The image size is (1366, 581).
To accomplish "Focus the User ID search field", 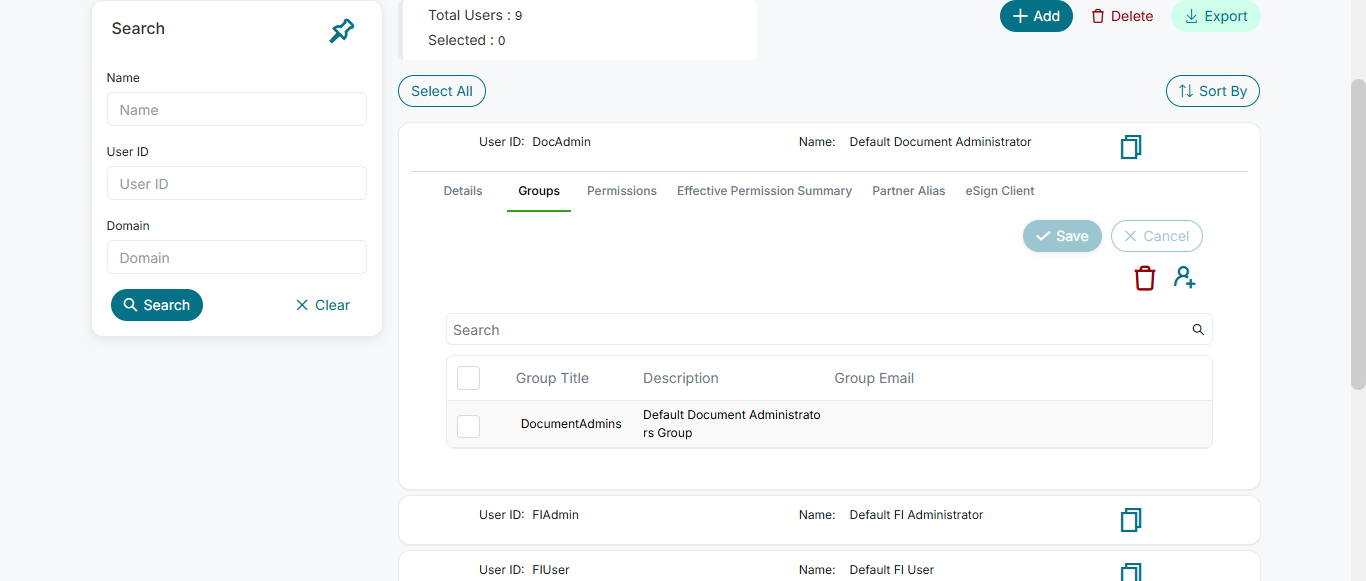I will pos(237,184).
